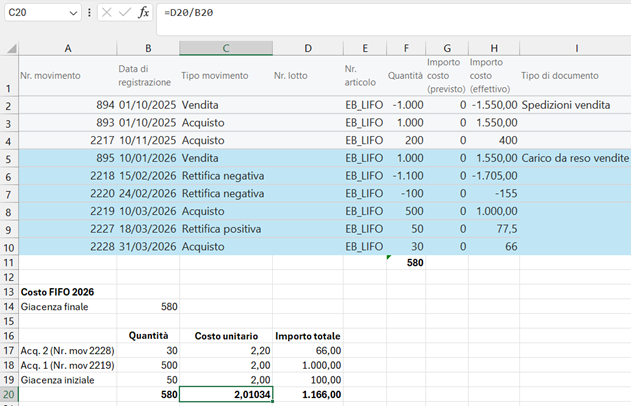The height and width of the screenshot is (406, 631).
Task: Click the cell showing 2,01034
Action: pyautogui.click(x=225, y=396)
